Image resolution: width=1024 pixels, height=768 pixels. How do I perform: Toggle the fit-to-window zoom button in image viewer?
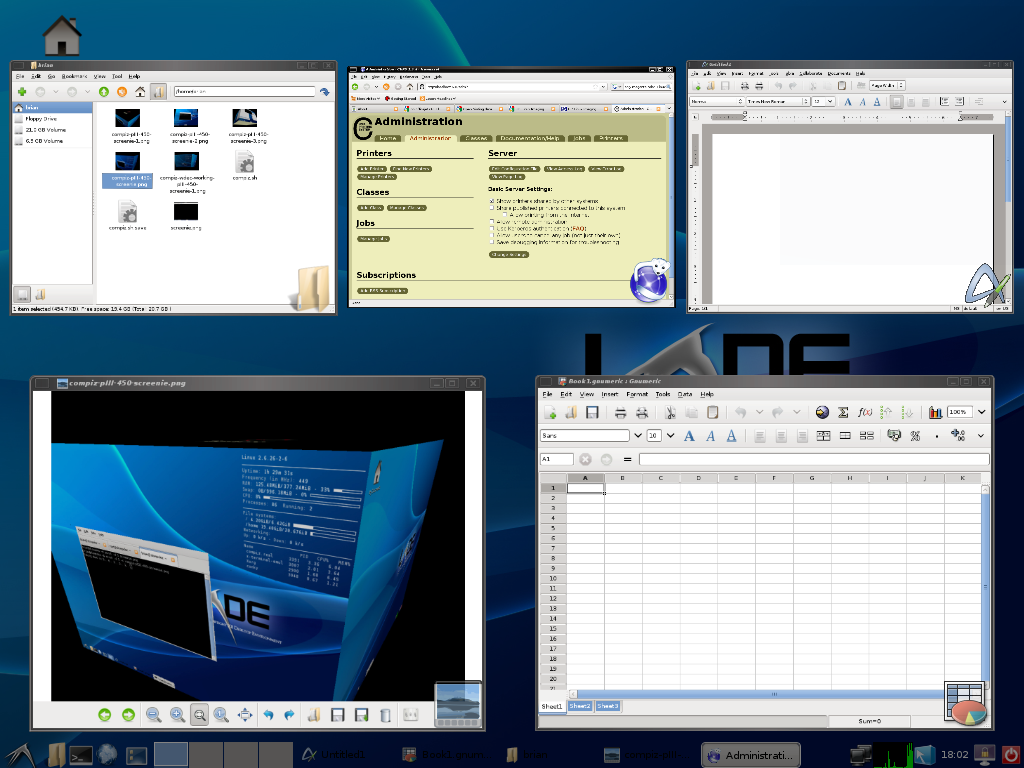click(199, 714)
